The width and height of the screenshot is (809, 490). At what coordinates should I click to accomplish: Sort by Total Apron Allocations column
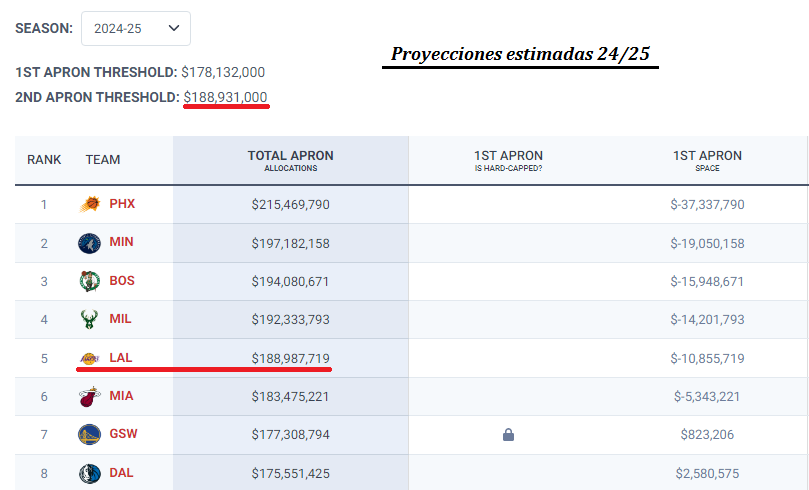coord(290,160)
